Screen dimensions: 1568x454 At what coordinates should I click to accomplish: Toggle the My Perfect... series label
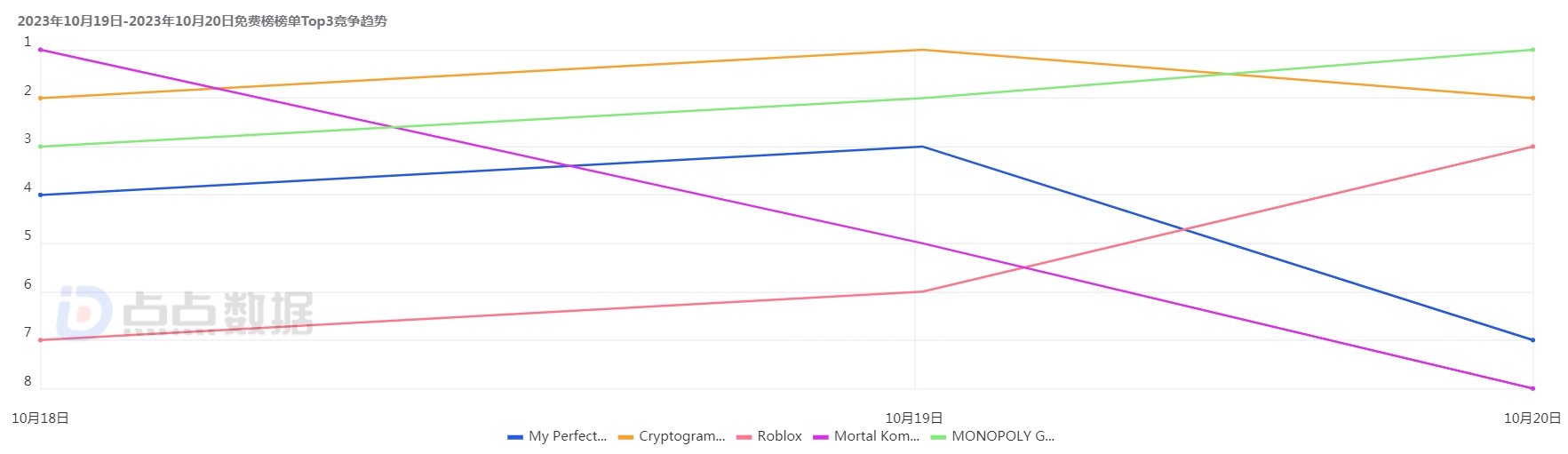coord(567,436)
